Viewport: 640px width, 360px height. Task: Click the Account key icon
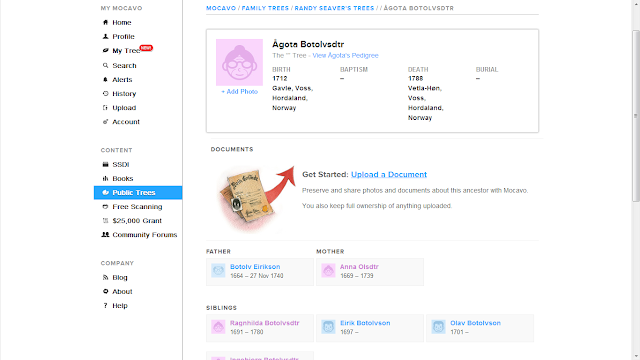(105, 122)
